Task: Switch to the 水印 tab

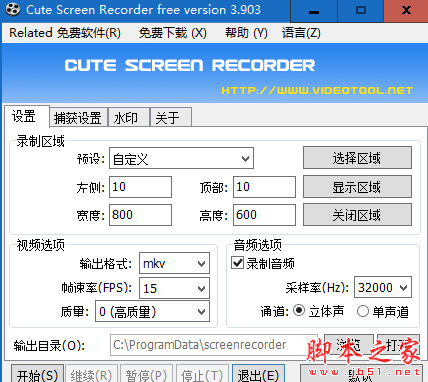Action: tap(129, 117)
